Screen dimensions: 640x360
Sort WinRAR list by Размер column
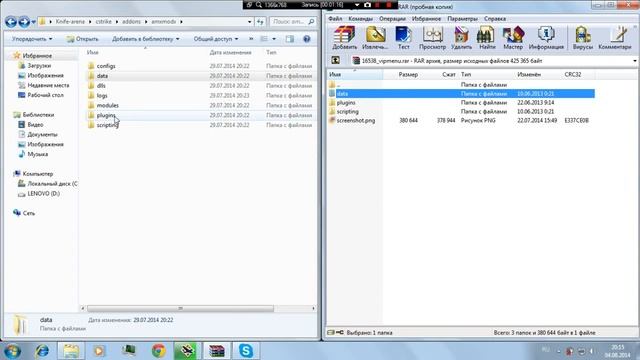[408, 74]
